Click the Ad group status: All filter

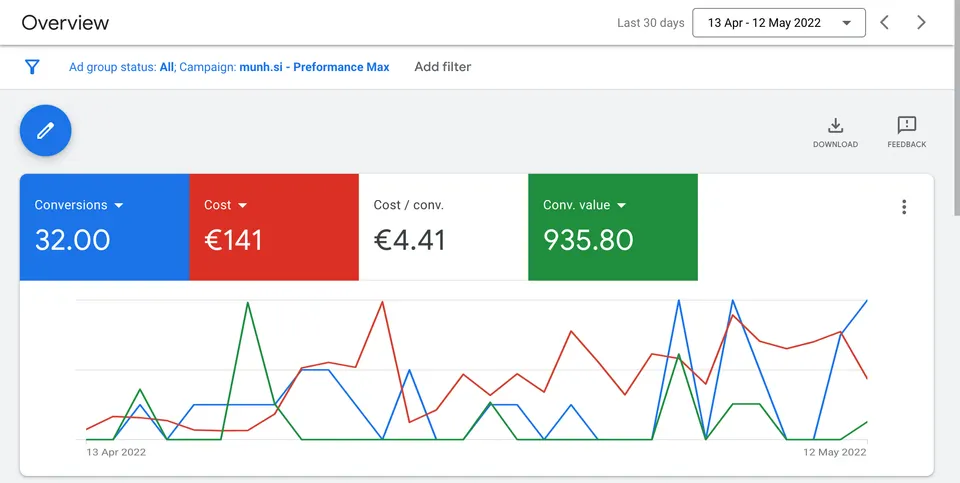(121, 67)
